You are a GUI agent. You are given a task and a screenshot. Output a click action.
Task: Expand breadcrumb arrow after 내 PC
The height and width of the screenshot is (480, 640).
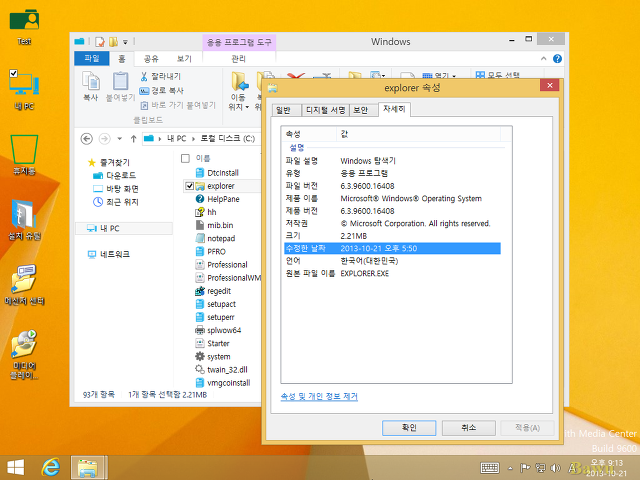[x=193, y=139]
